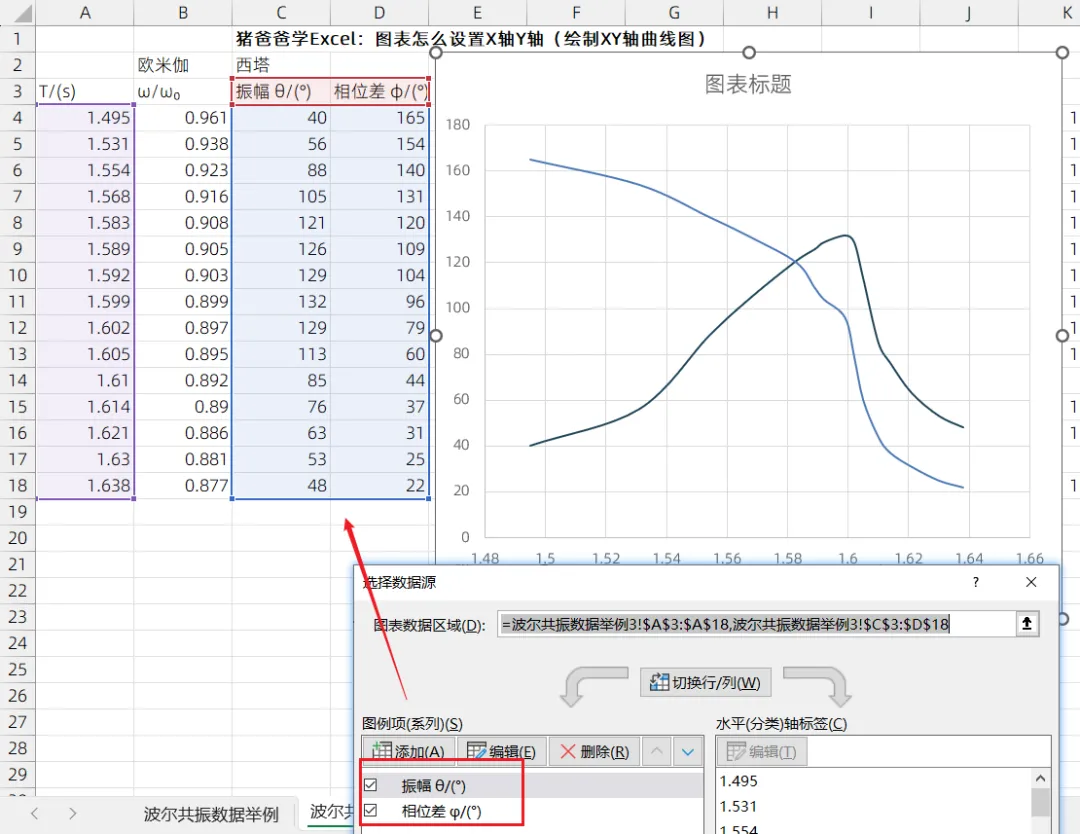Screen dimensions: 1080x834
Task: Select cell with value 1.495 in column A
Action: click(85, 118)
